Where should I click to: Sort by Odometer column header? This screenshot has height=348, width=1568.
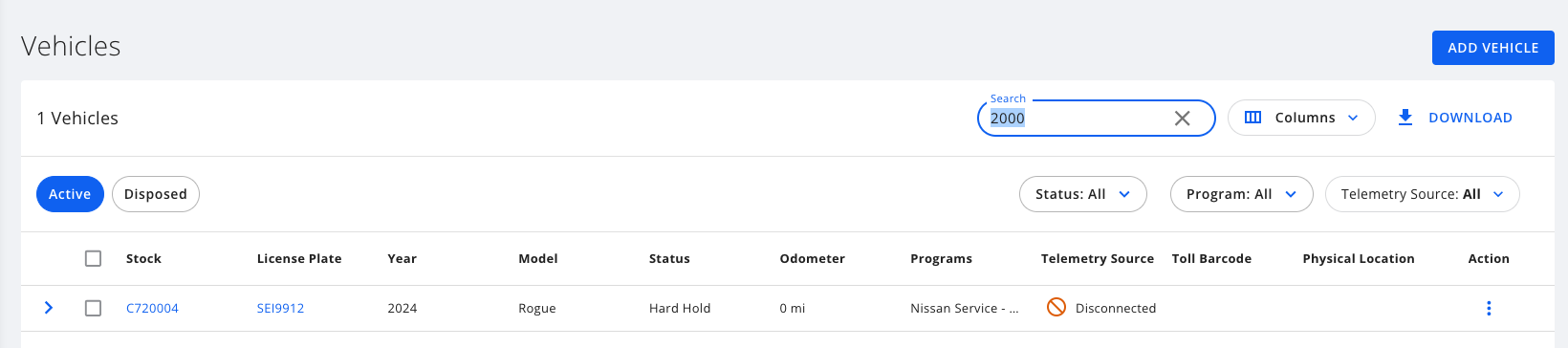point(812,258)
